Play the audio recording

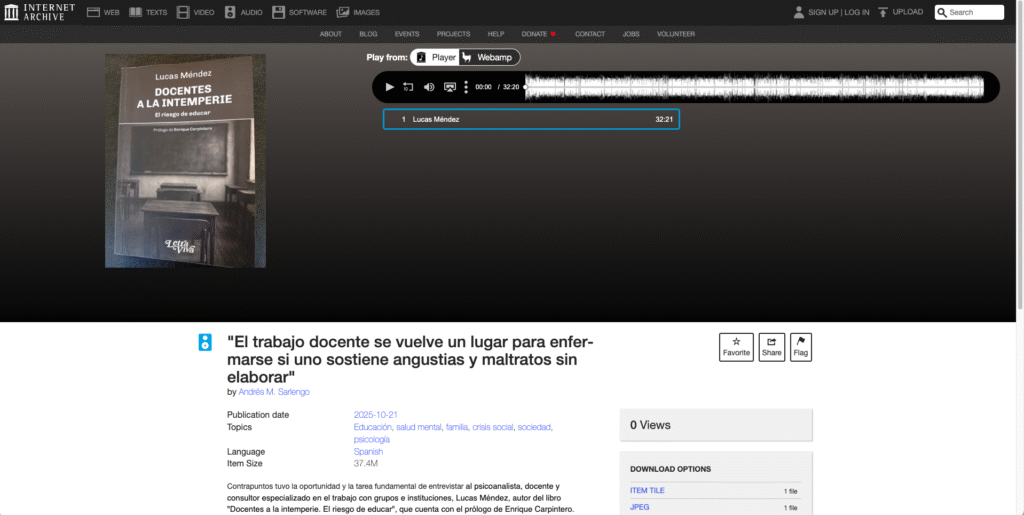click(x=390, y=87)
